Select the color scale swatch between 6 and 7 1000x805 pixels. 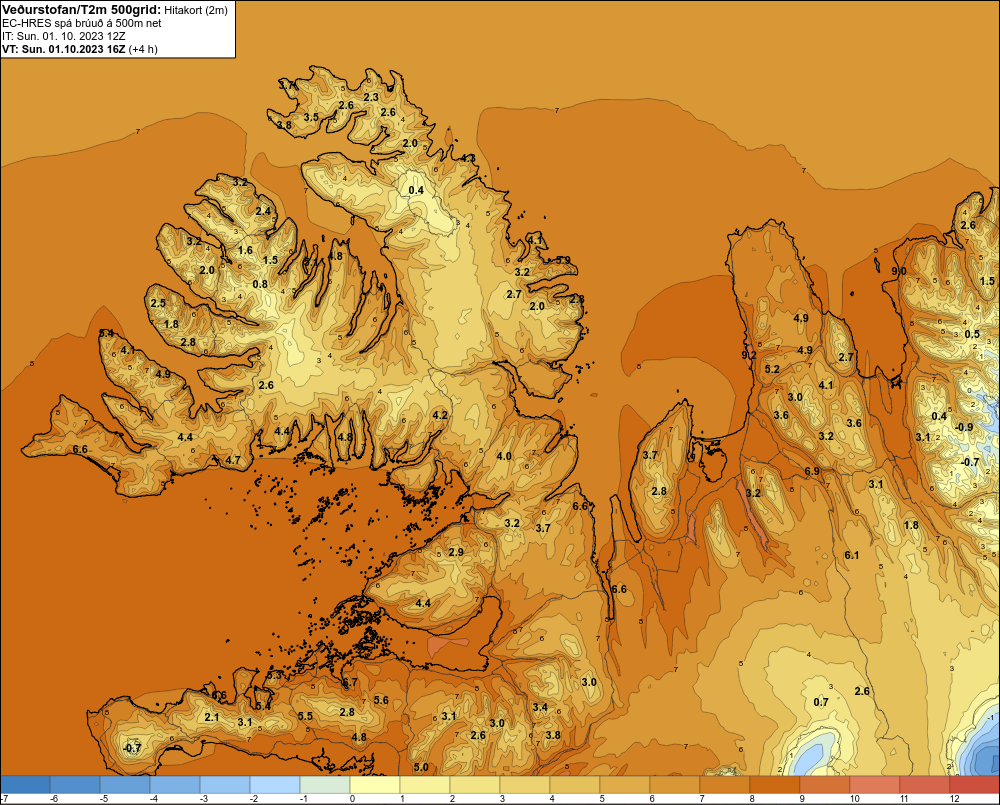[x=674, y=784]
